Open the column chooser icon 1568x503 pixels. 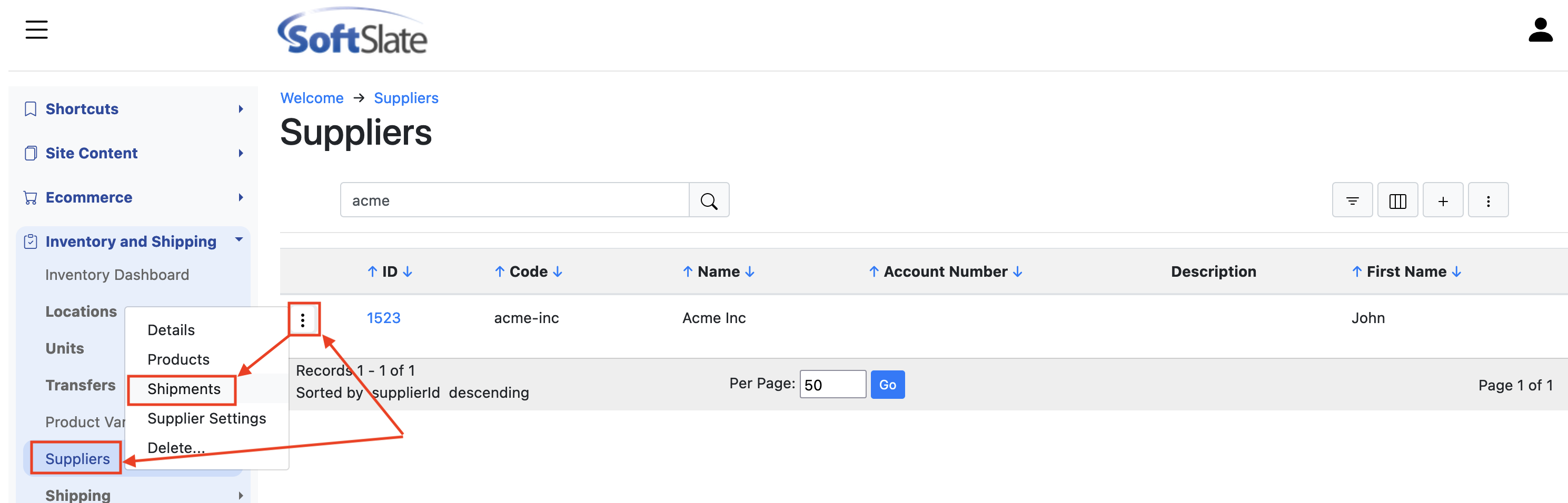1397,200
